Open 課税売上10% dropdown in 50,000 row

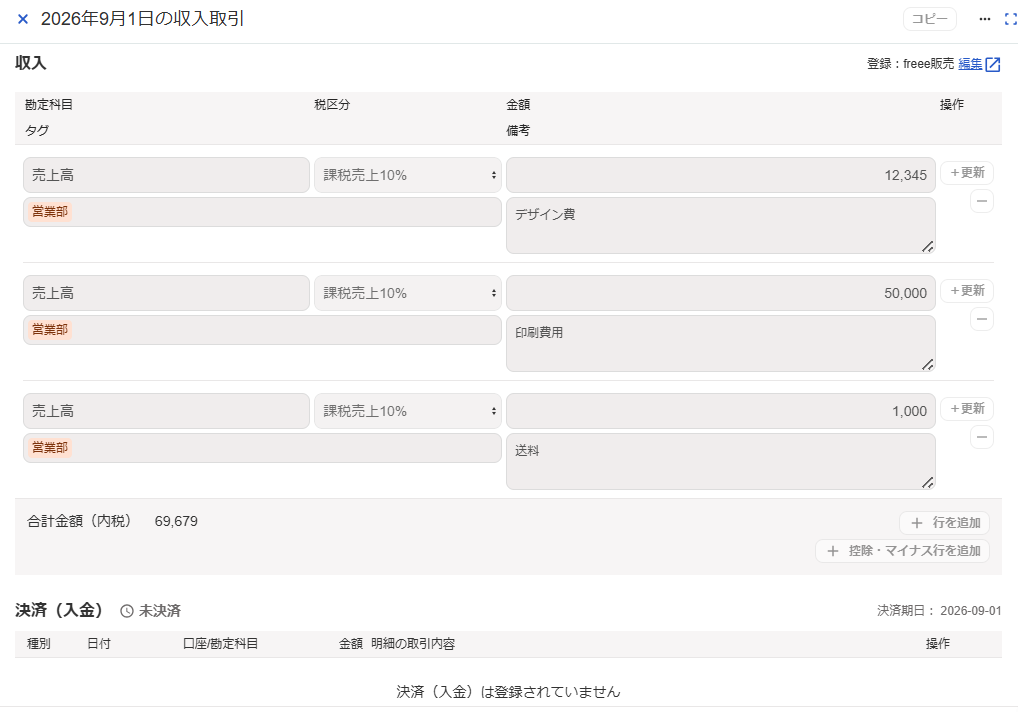point(408,293)
